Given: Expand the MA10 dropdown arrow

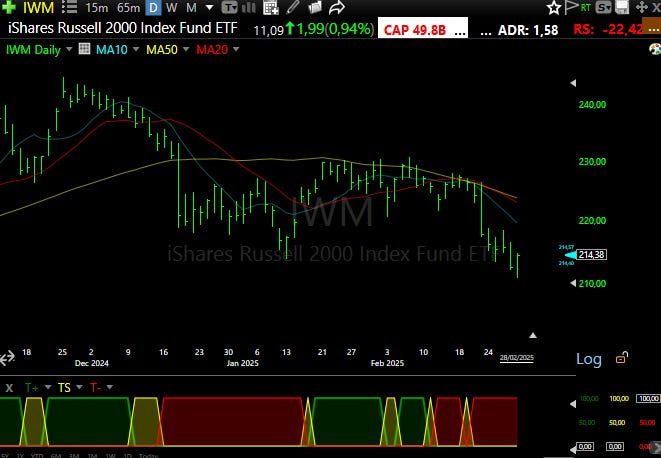Looking at the screenshot, I should (136, 49).
